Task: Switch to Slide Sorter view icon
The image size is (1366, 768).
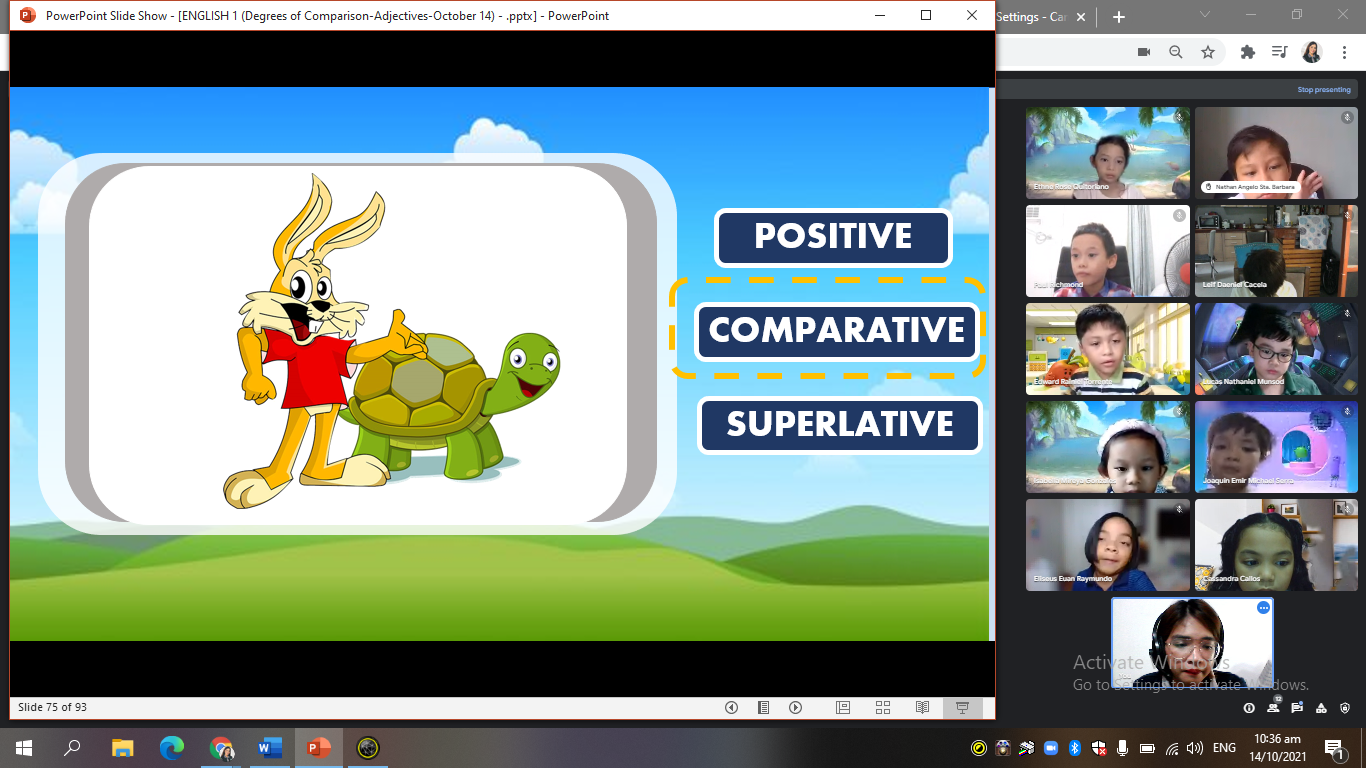Action: tap(883, 708)
